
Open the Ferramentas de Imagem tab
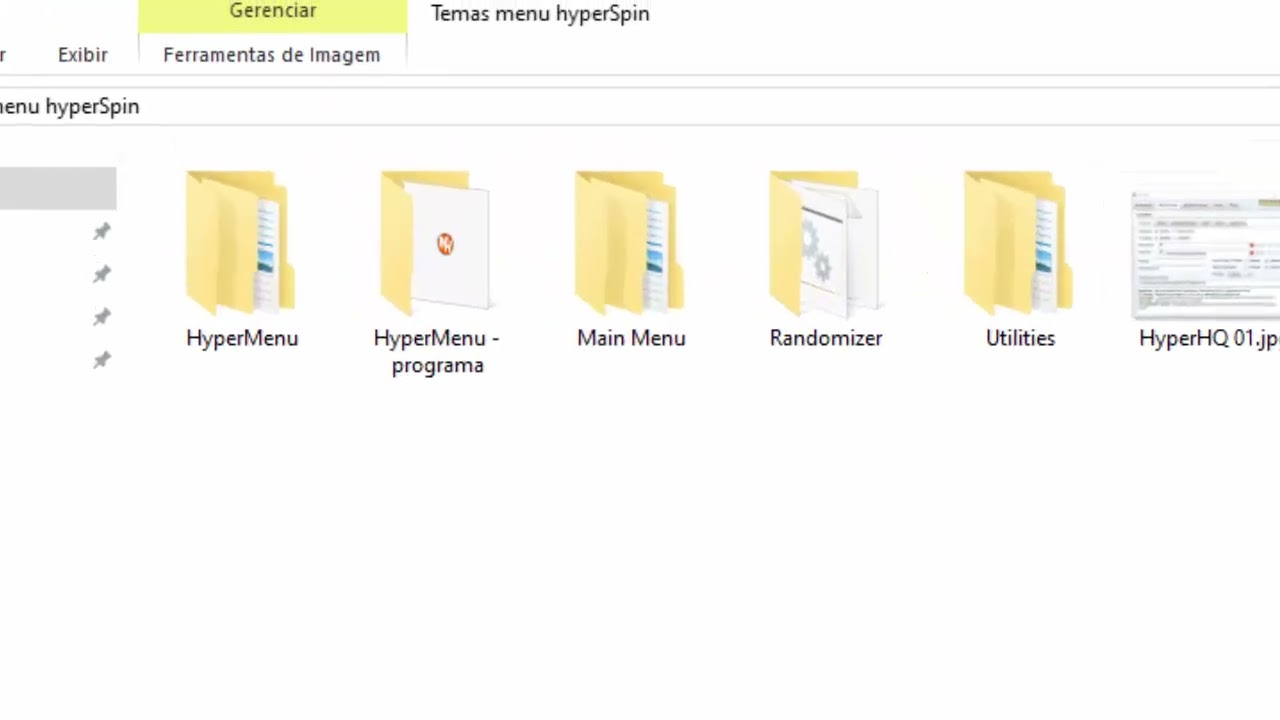pos(272,55)
